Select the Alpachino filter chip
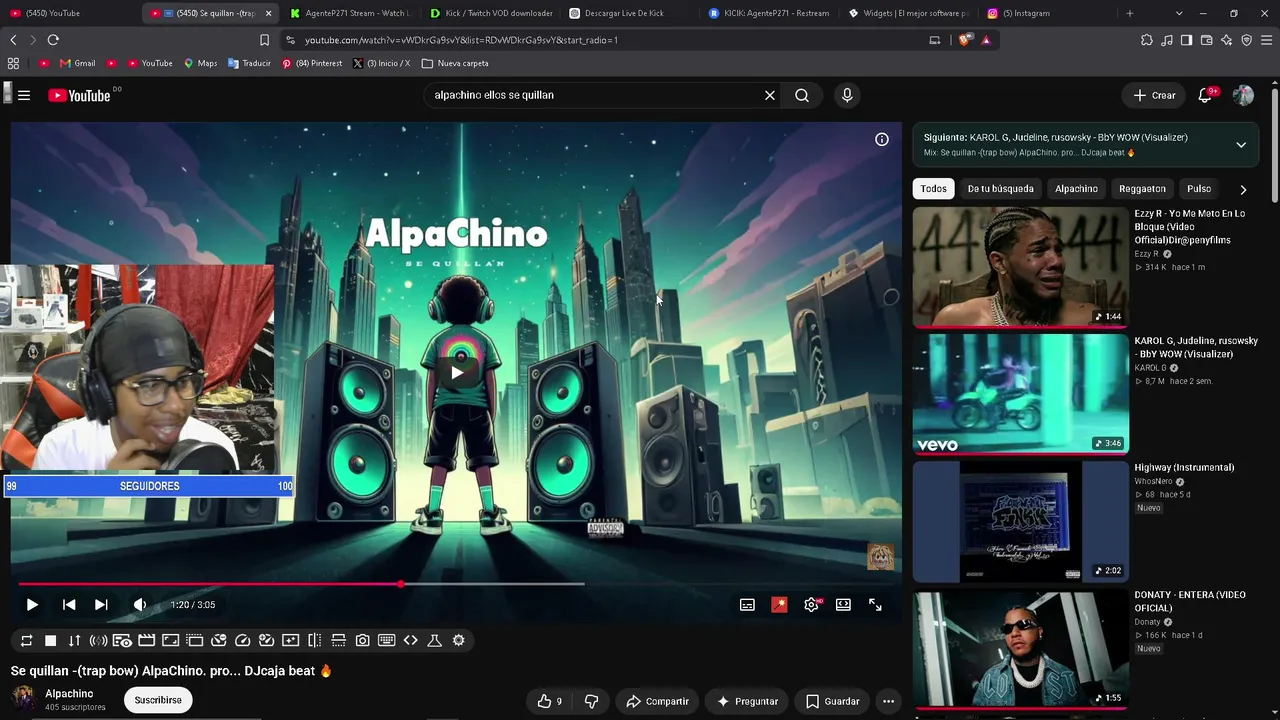Viewport: 1280px width, 720px height. coord(1076,189)
